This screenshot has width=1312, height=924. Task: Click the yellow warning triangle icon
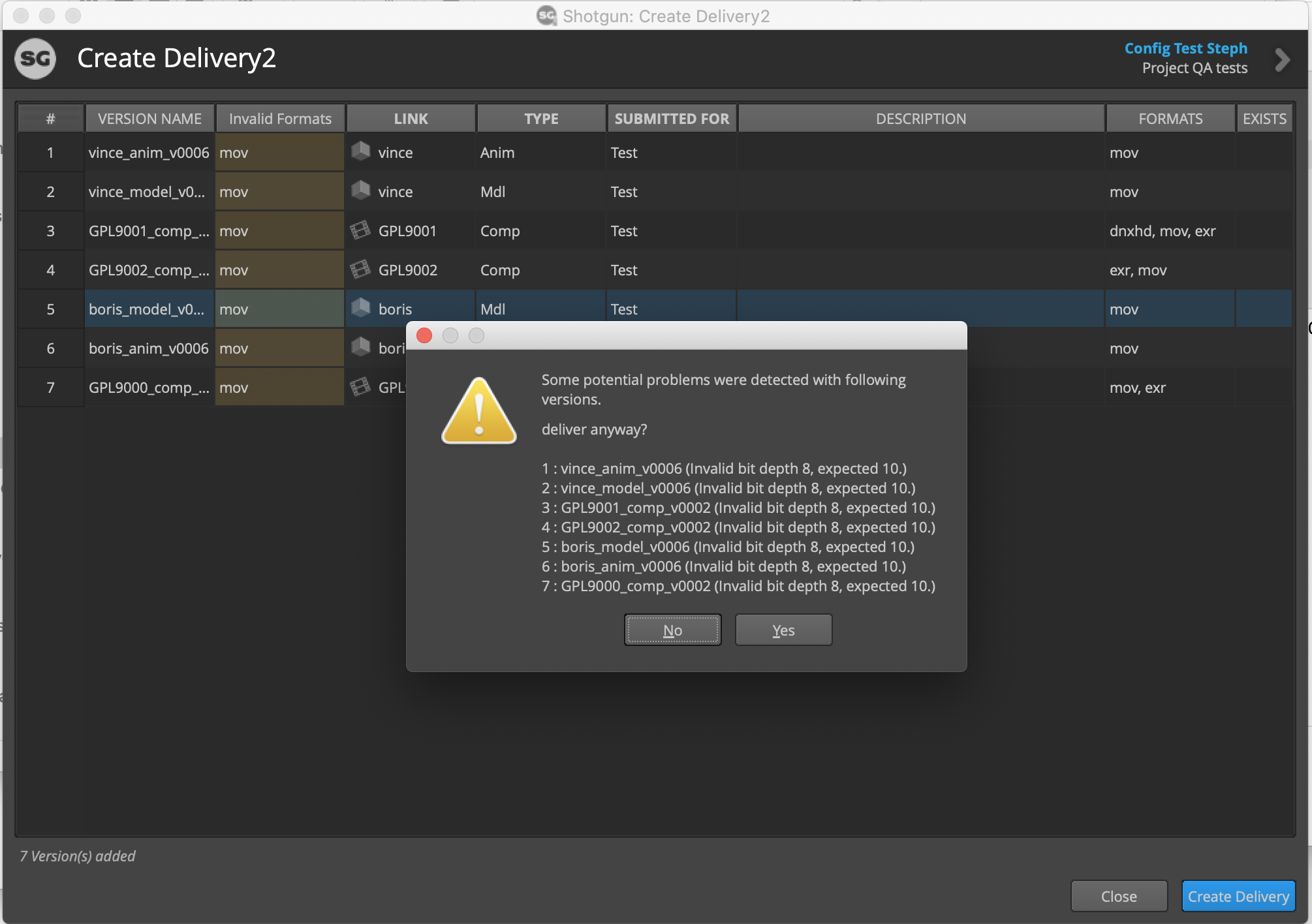479,412
